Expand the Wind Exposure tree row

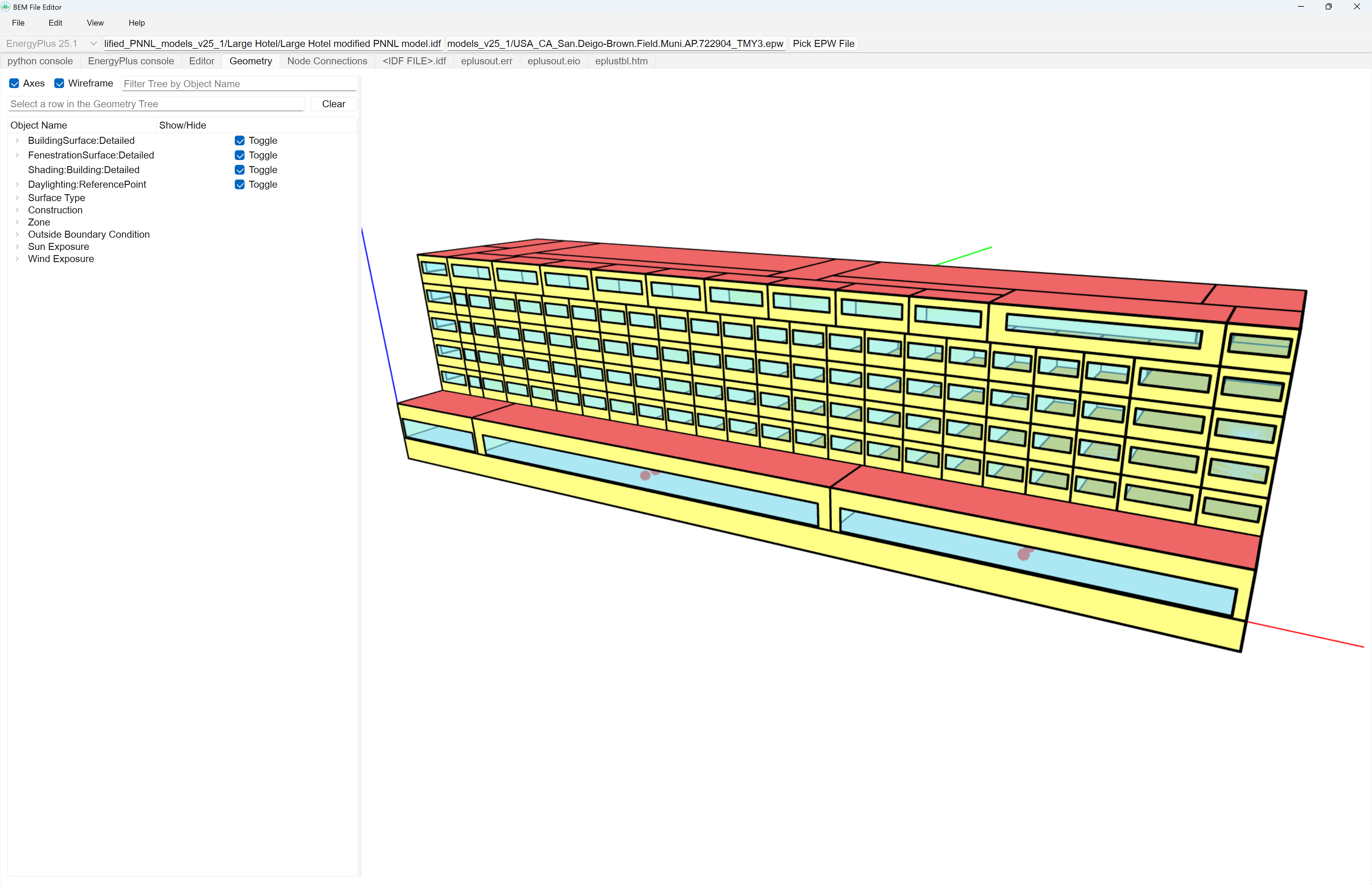click(17, 259)
